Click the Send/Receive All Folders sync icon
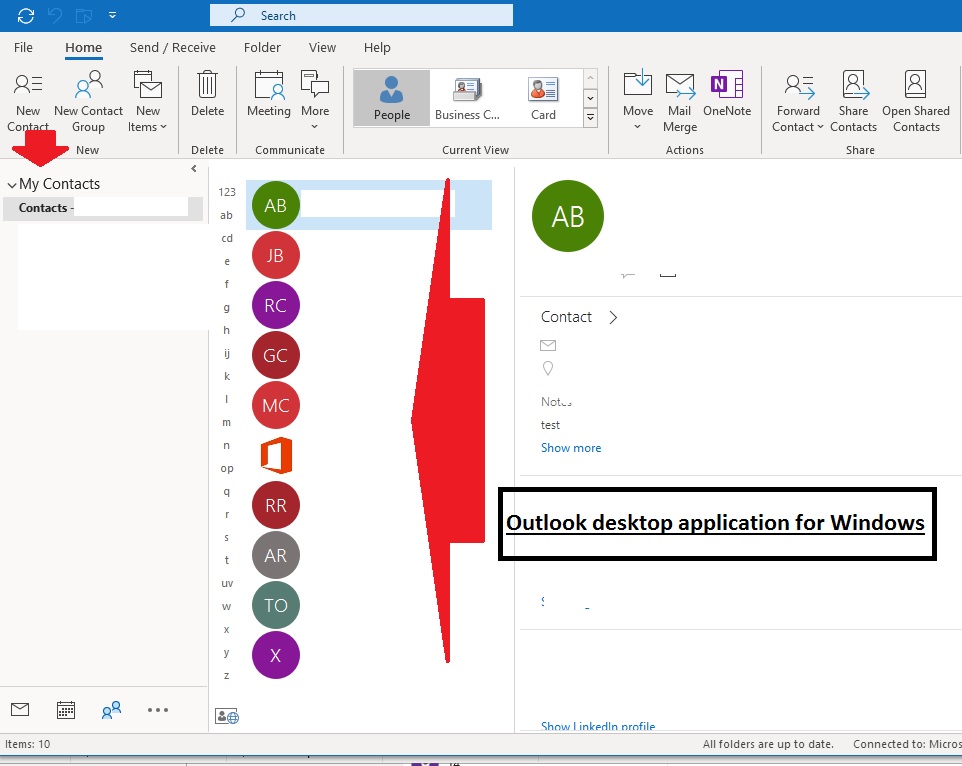This screenshot has height=766, width=962. click(x=26, y=15)
